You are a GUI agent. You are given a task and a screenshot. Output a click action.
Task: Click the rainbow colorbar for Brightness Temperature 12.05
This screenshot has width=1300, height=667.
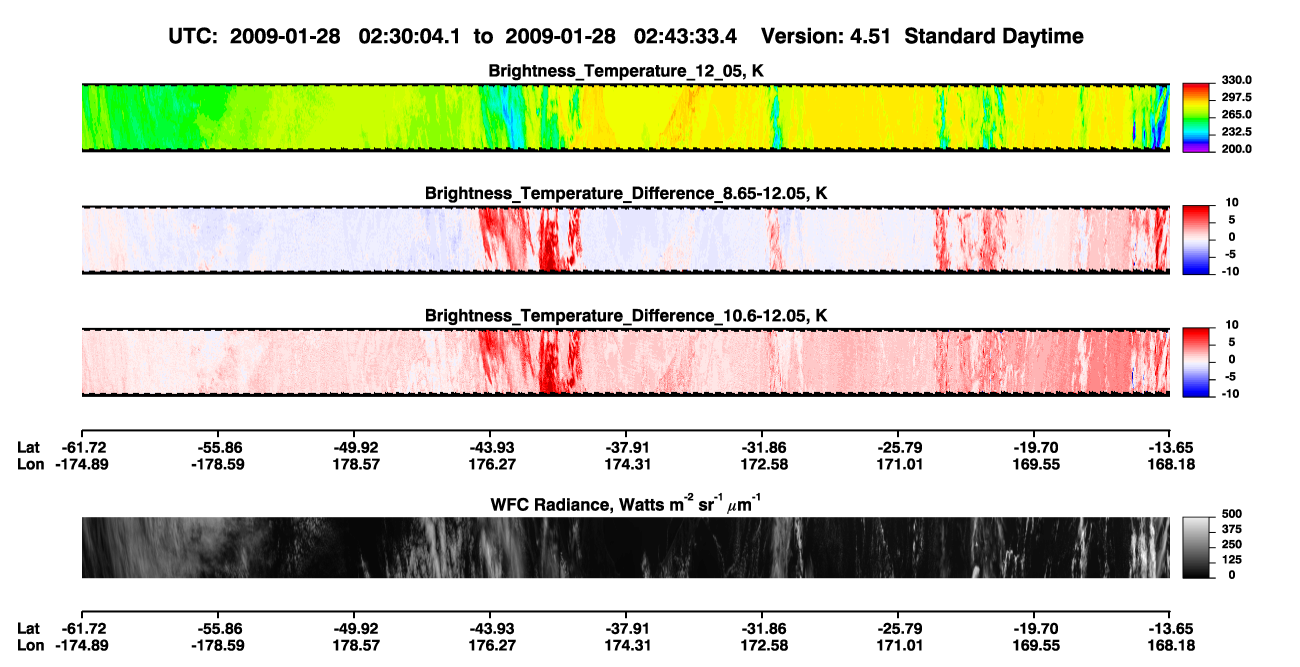click(x=1196, y=117)
